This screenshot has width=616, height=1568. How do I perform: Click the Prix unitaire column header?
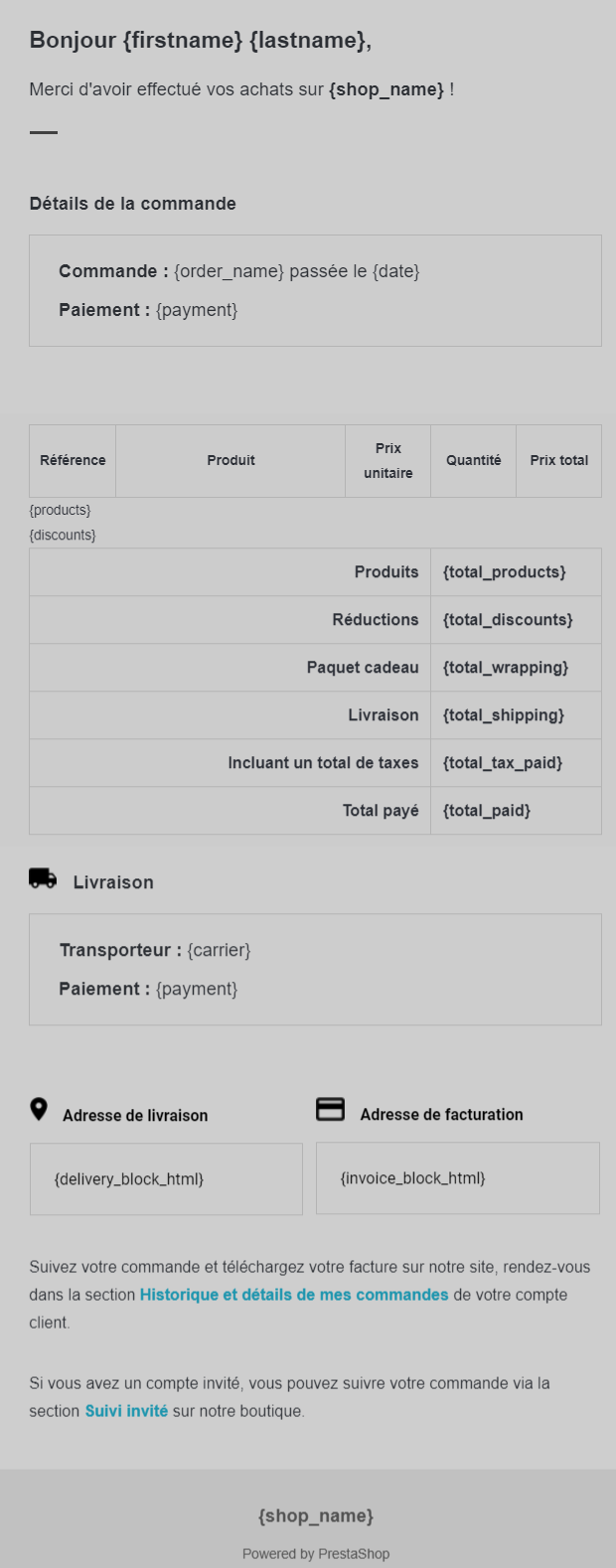coord(387,461)
